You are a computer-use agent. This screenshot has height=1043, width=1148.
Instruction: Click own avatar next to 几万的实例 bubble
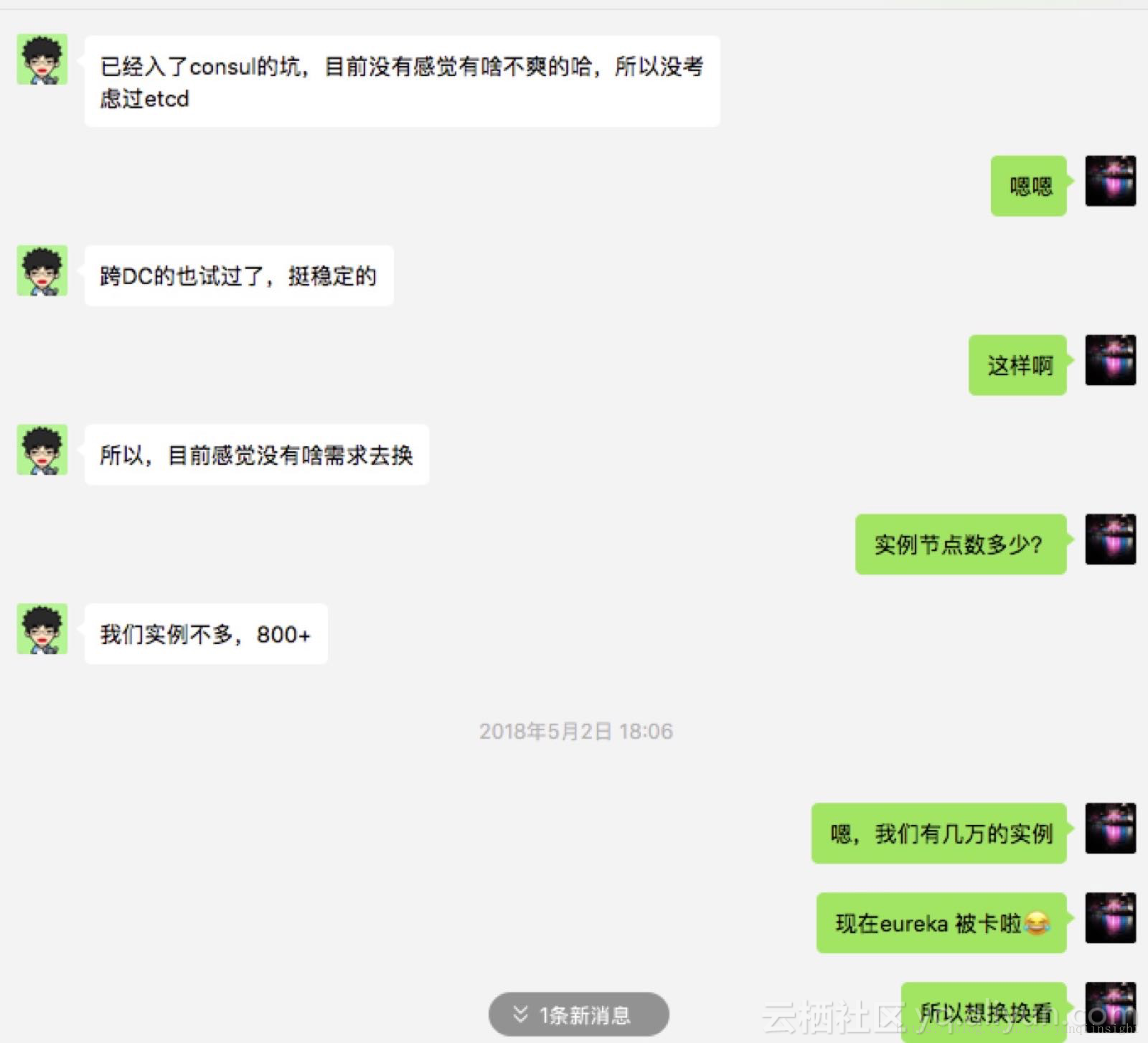[1110, 828]
